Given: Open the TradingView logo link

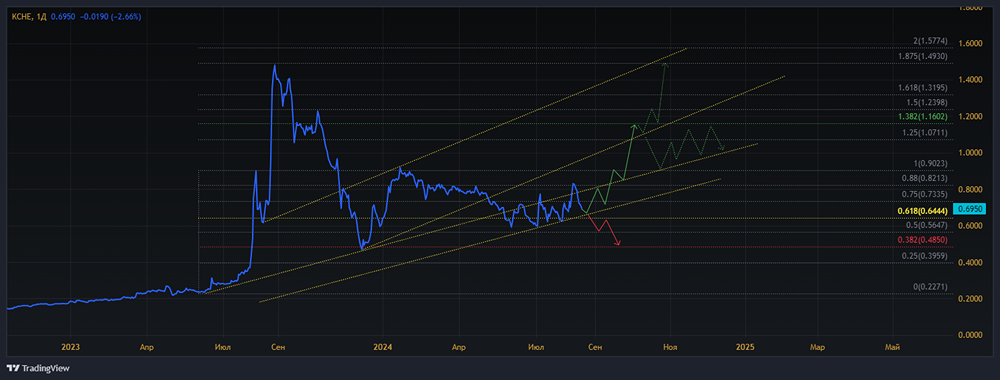Looking at the screenshot, I should 38,368.
